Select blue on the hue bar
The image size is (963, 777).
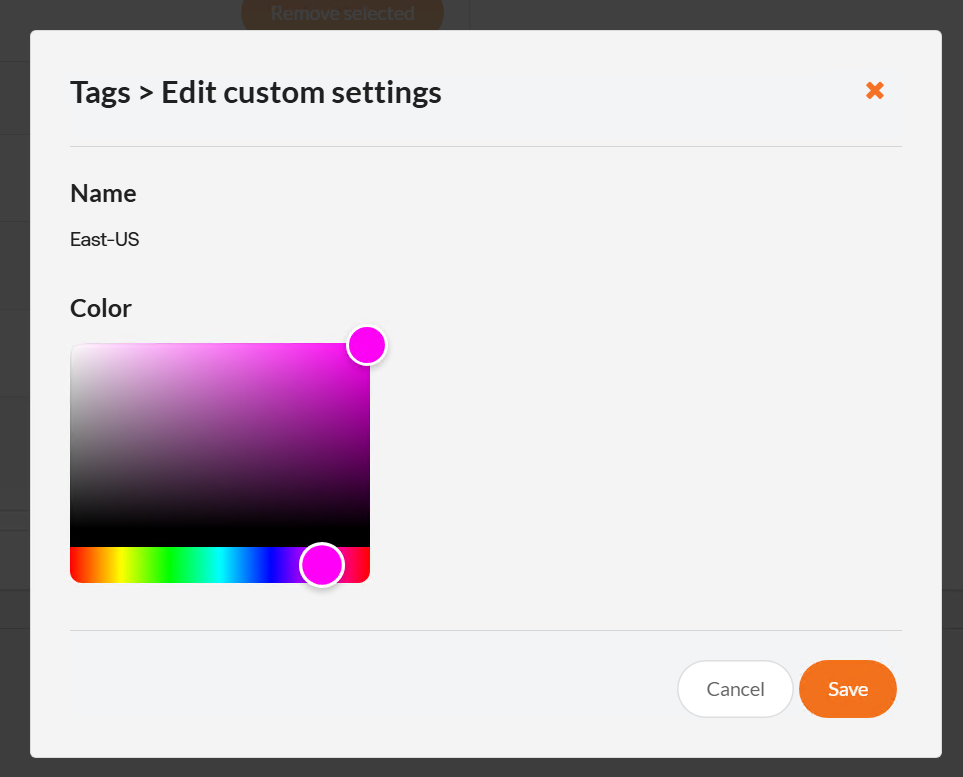point(270,565)
